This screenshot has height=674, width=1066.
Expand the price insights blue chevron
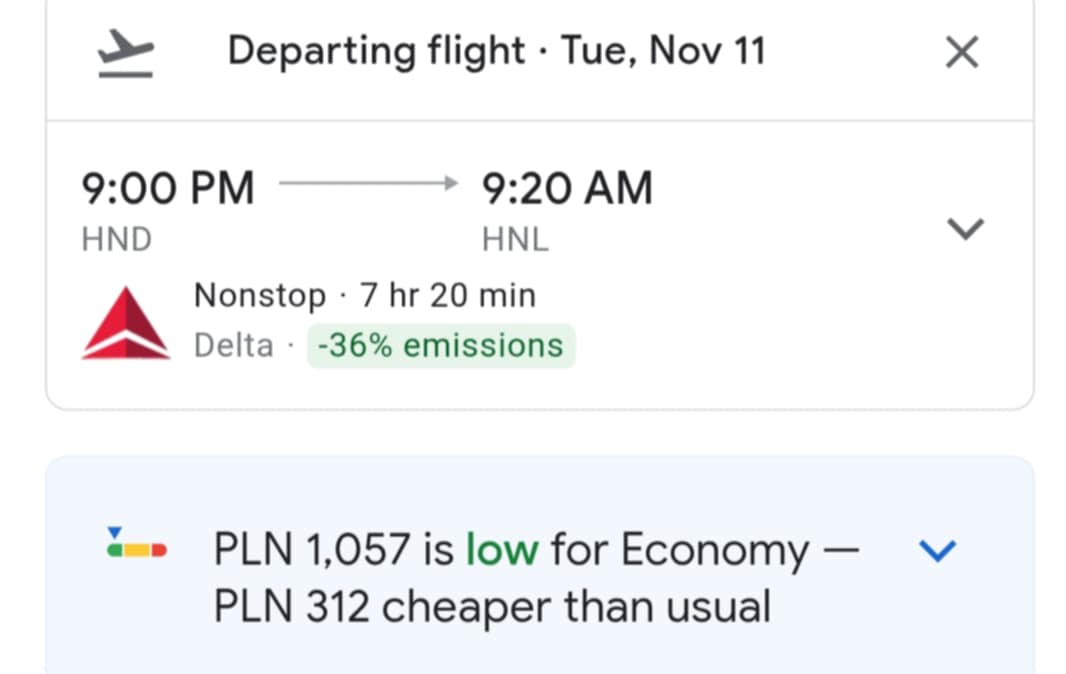click(x=938, y=550)
